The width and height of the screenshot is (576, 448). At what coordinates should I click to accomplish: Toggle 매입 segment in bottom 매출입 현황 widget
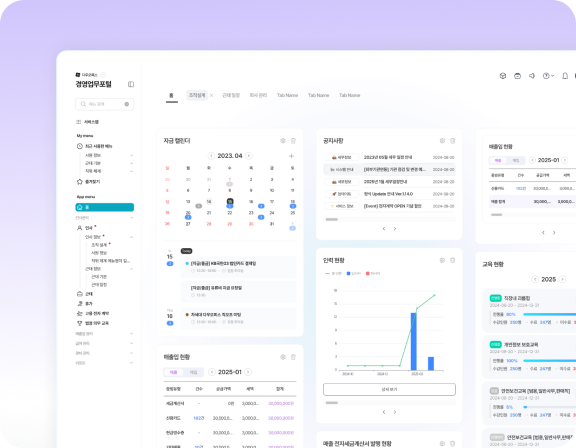click(193, 372)
